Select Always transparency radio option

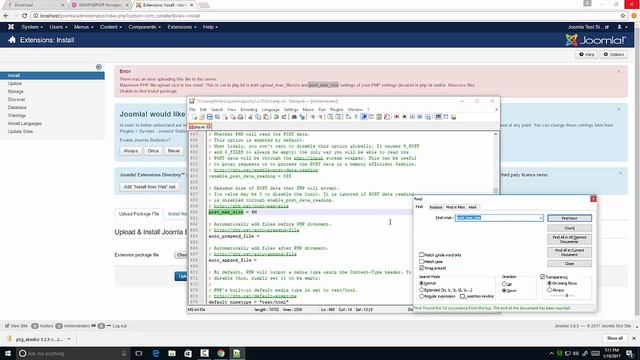[549, 290]
